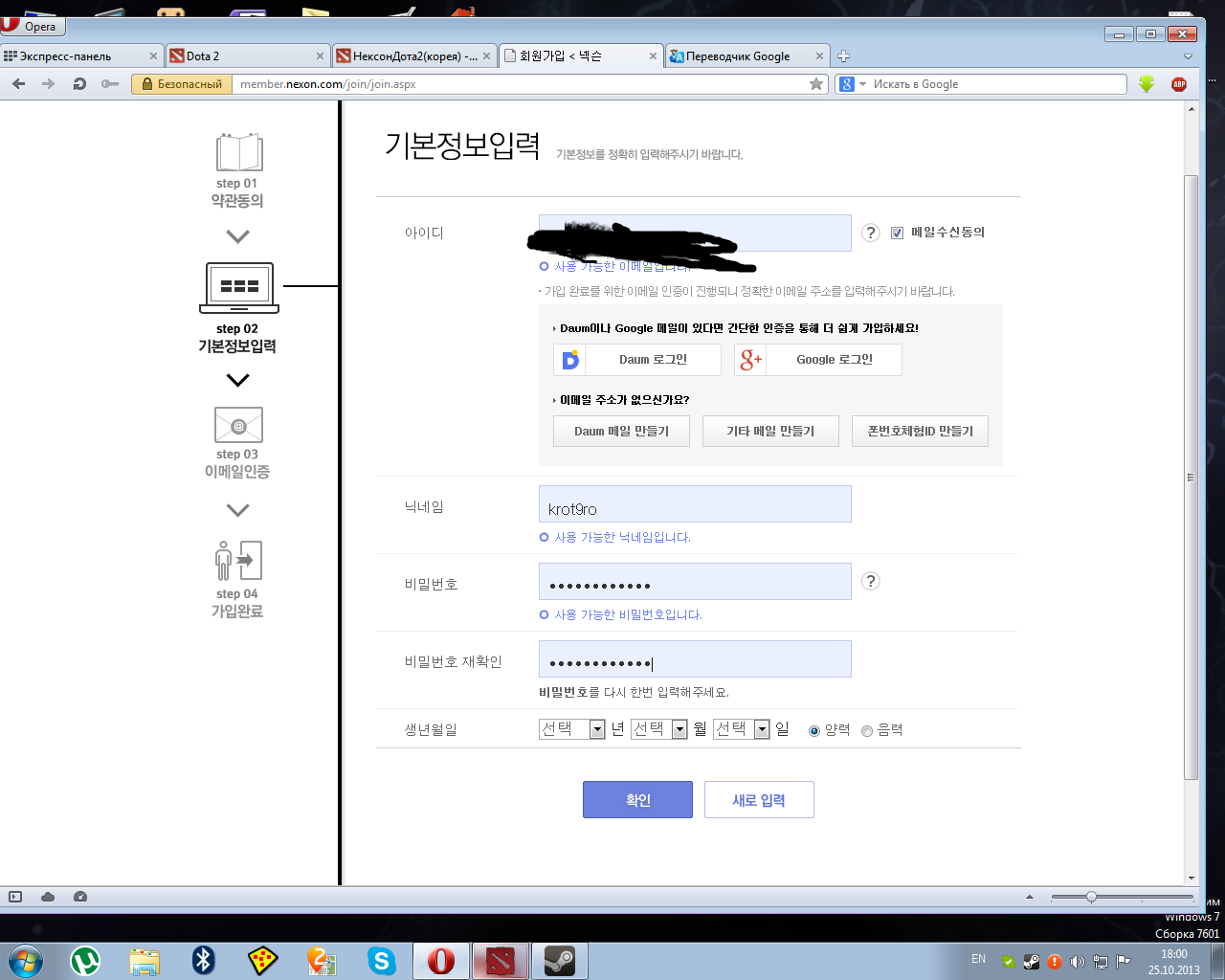Bookmark page with the star icon
Image resolution: width=1225 pixels, height=980 pixels.
(x=816, y=84)
